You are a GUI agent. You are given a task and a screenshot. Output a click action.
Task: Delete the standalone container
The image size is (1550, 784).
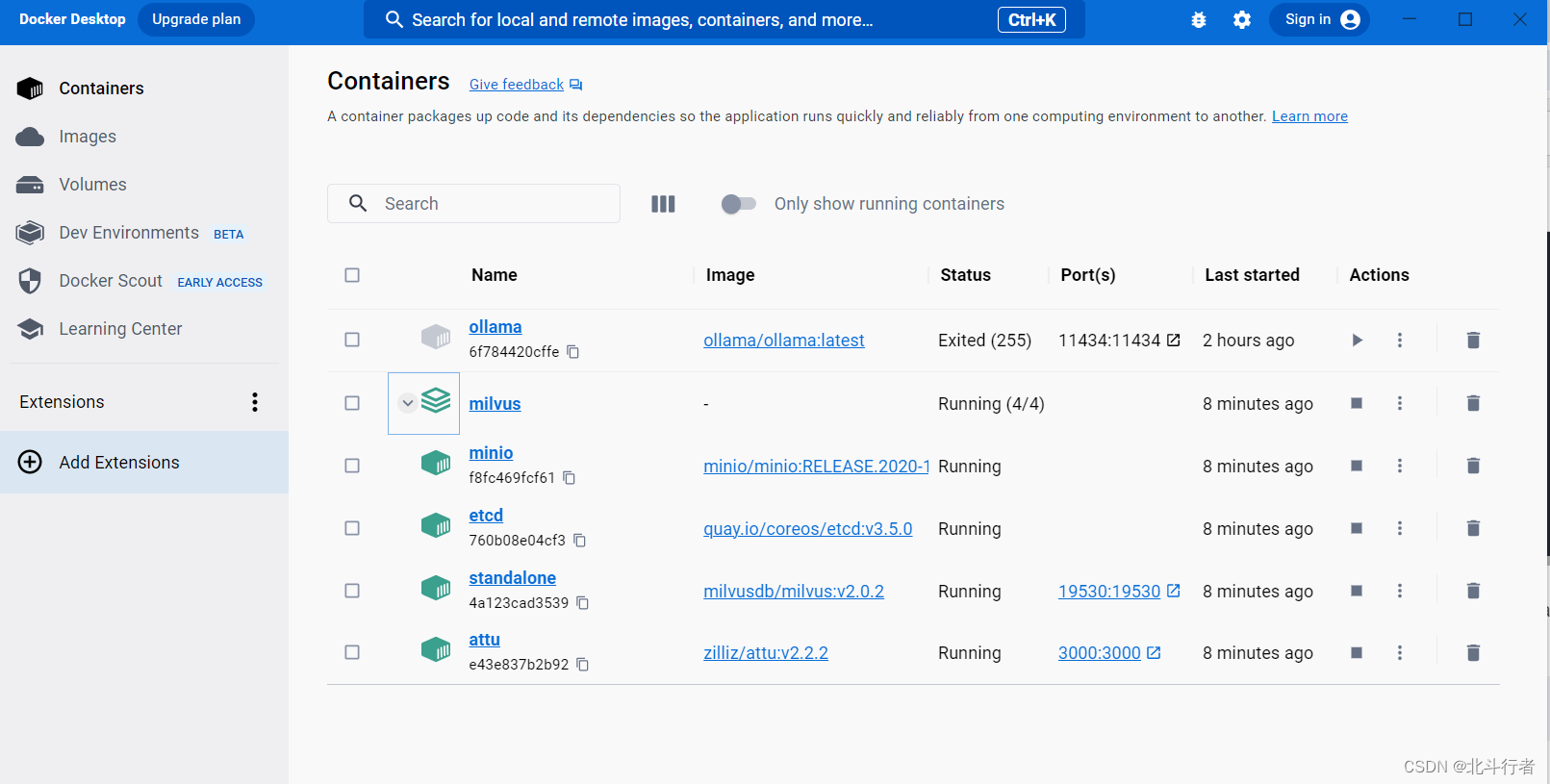pyautogui.click(x=1473, y=591)
